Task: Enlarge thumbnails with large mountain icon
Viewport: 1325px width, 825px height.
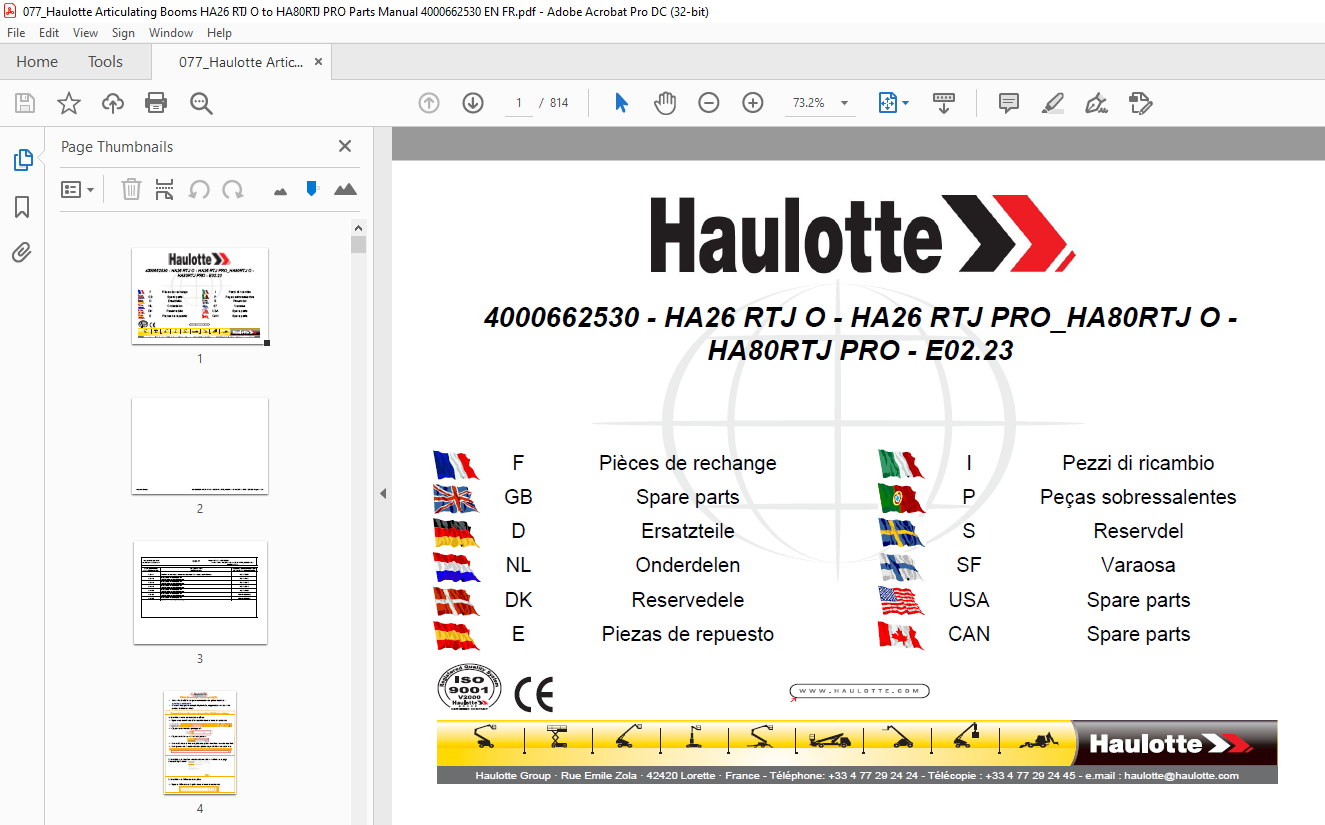Action: 345,189
